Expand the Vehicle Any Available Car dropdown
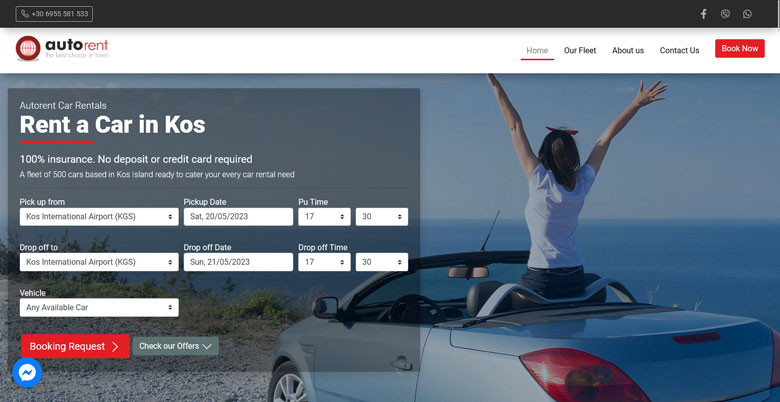Image resolution: width=780 pixels, height=402 pixels. pos(99,307)
